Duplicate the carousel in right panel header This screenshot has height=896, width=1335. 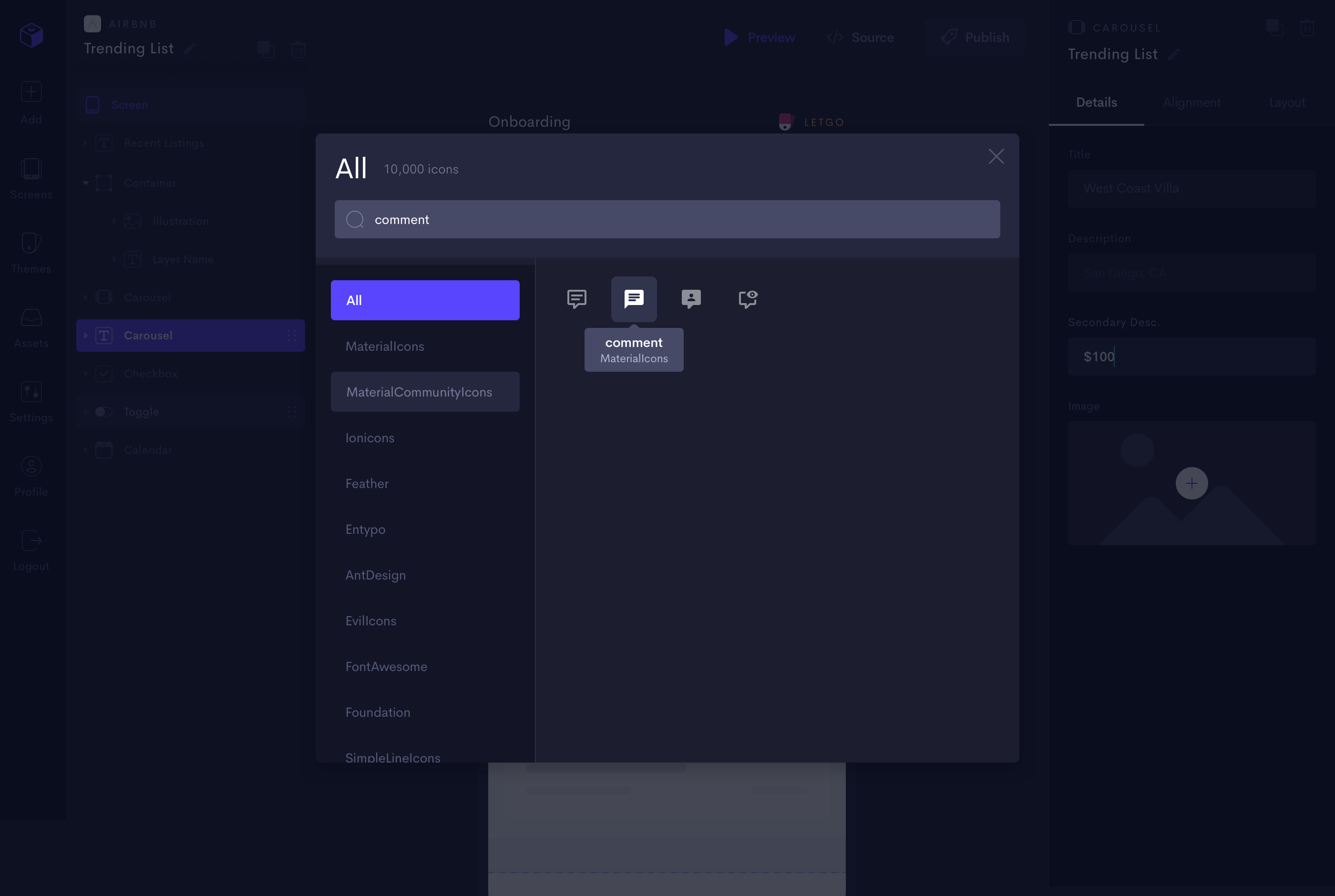[1274, 27]
